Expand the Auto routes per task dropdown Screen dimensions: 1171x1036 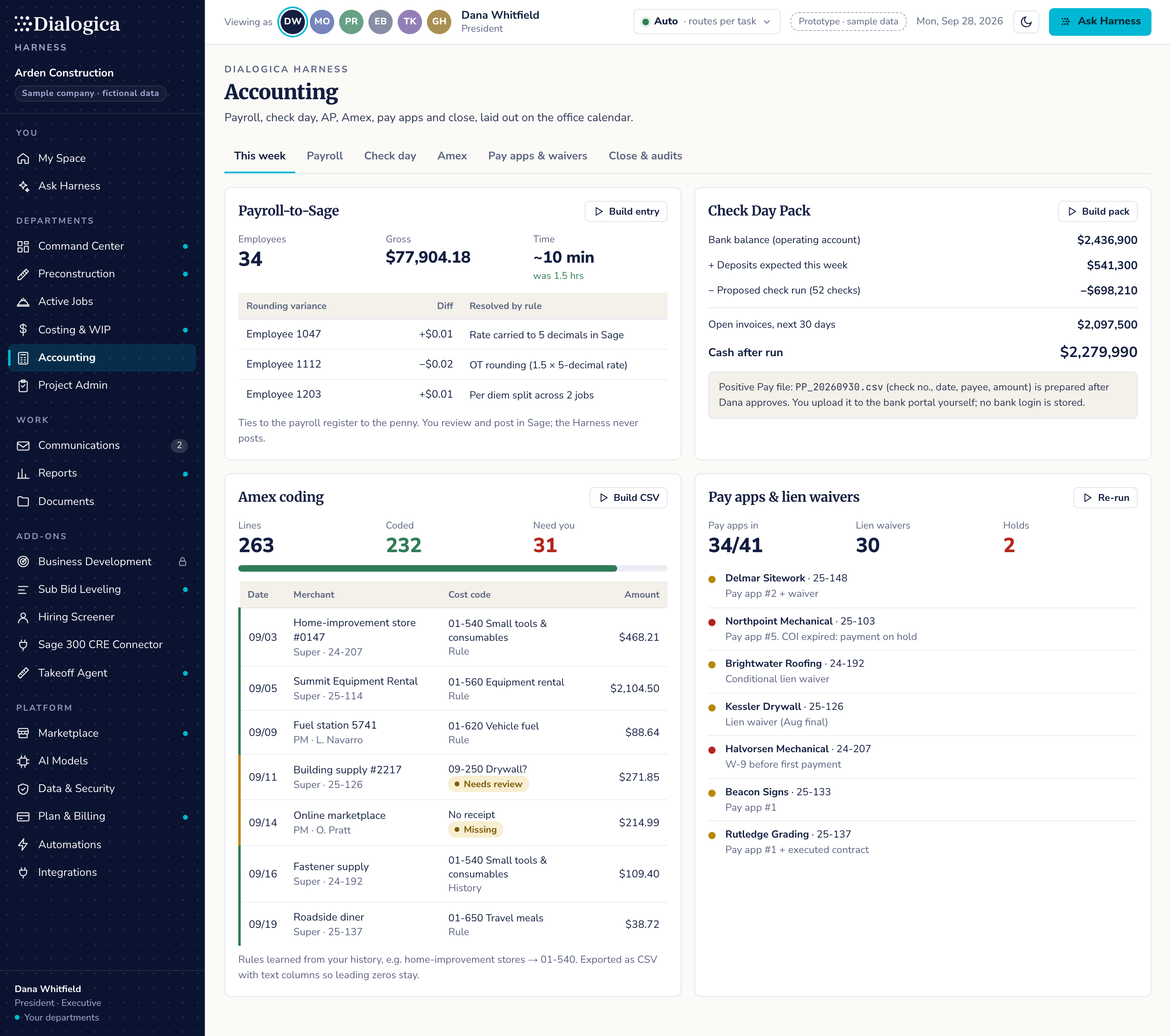point(706,22)
